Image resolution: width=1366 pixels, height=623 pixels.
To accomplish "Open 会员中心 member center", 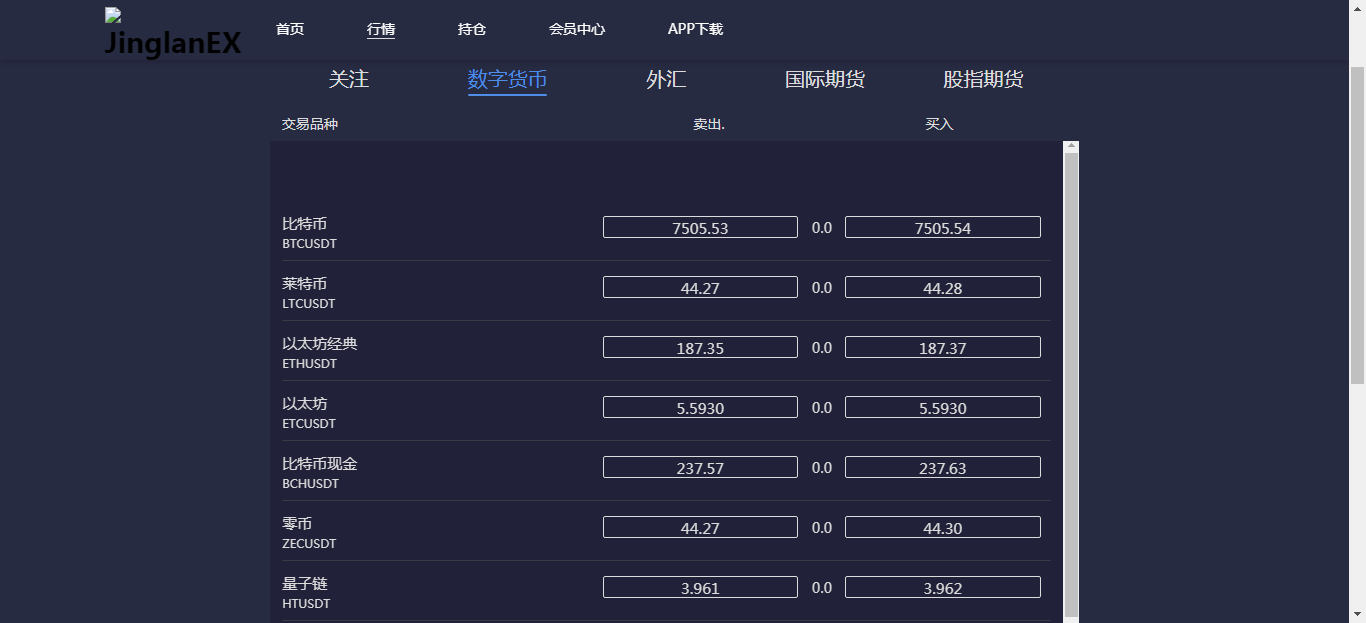I will (x=577, y=29).
